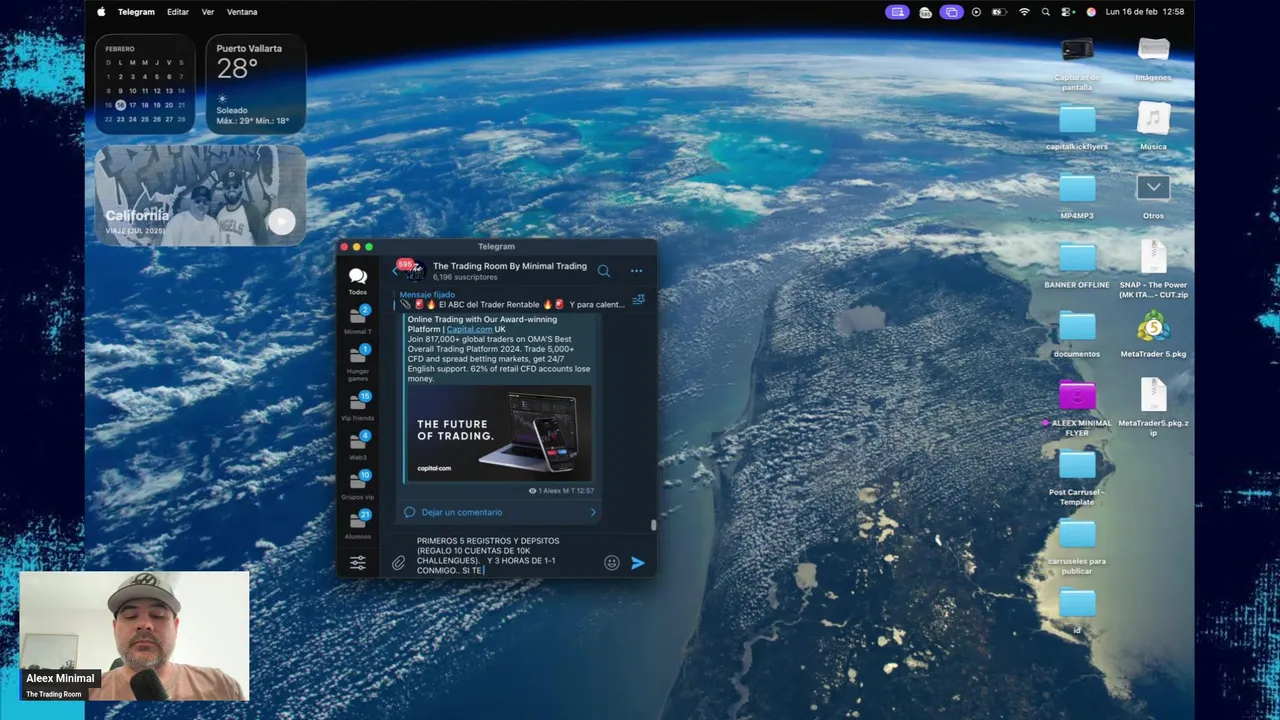Open the Todos chats folder in the sidebar
The height and width of the screenshot is (720, 1280).
pyautogui.click(x=357, y=281)
